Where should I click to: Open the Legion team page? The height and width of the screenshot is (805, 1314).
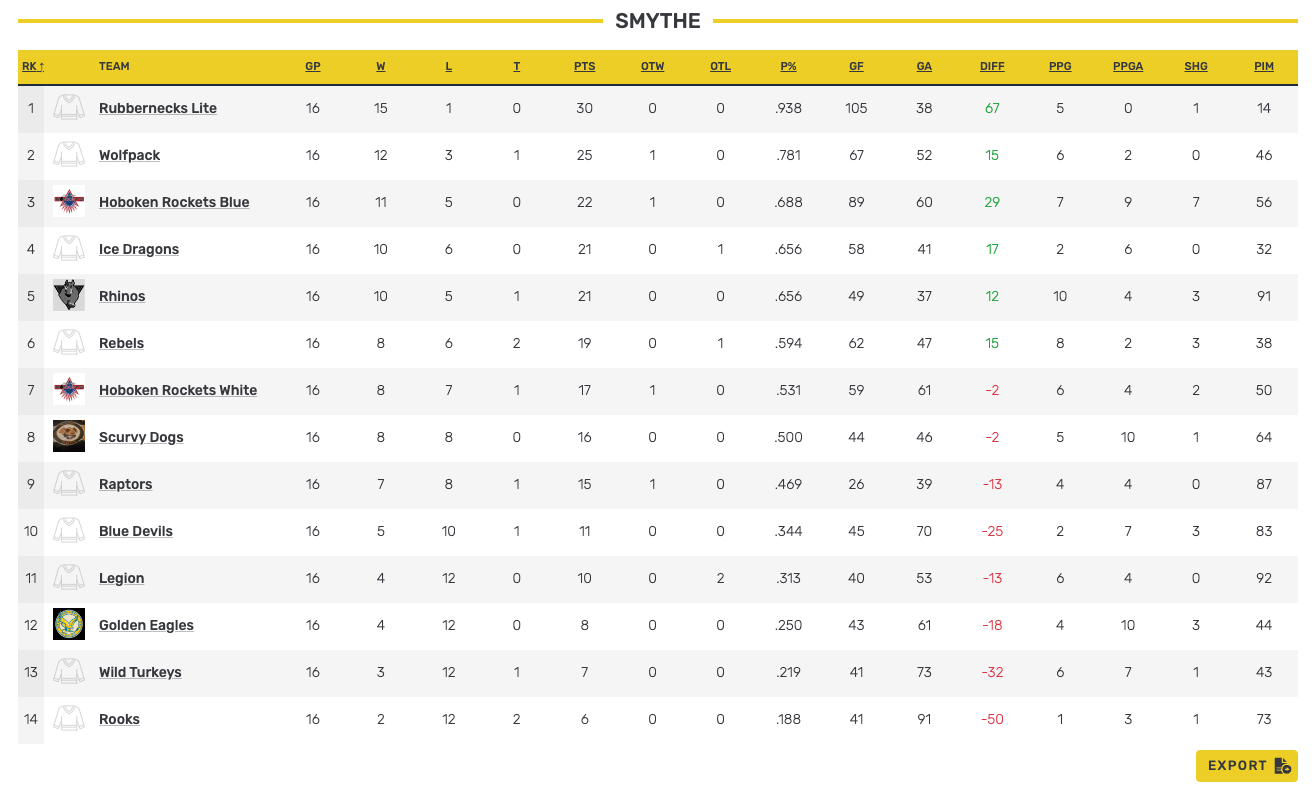tap(121, 578)
